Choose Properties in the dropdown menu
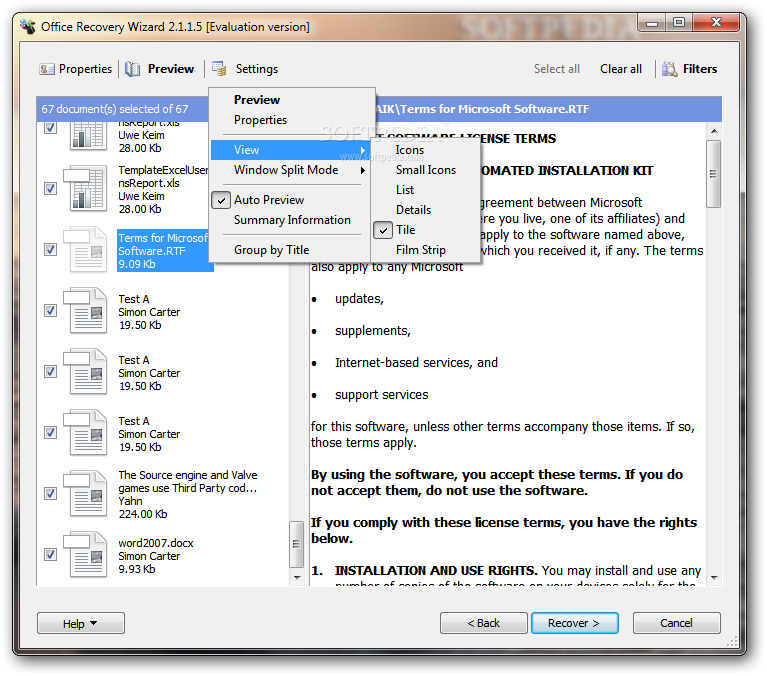This screenshot has height=676, width=767. [260, 120]
